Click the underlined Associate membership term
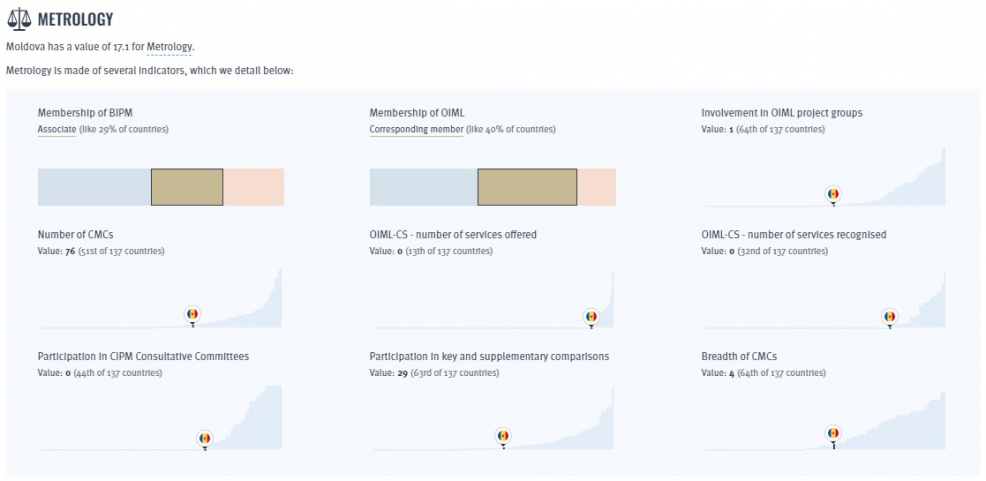This screenshot has width=986, height=481. (57, 129)
